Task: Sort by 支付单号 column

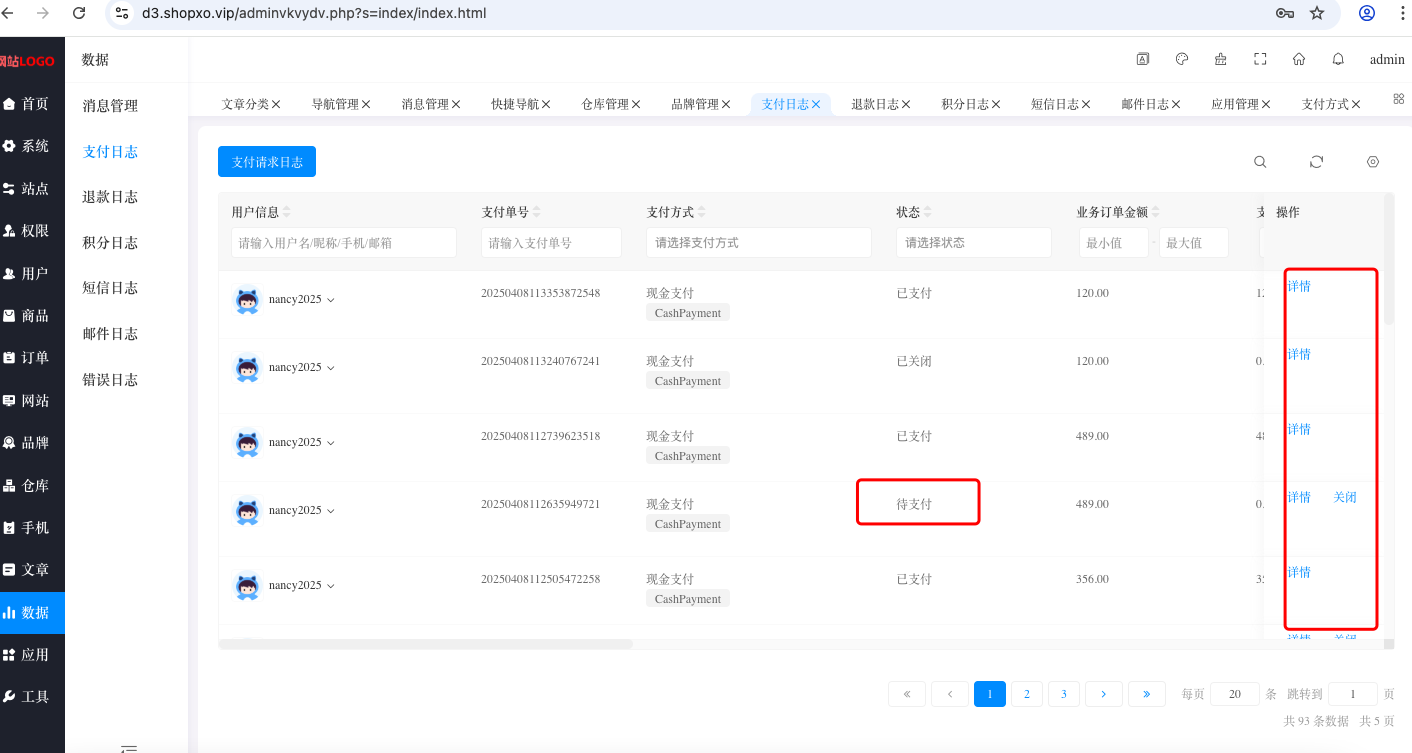Action: 536,212
